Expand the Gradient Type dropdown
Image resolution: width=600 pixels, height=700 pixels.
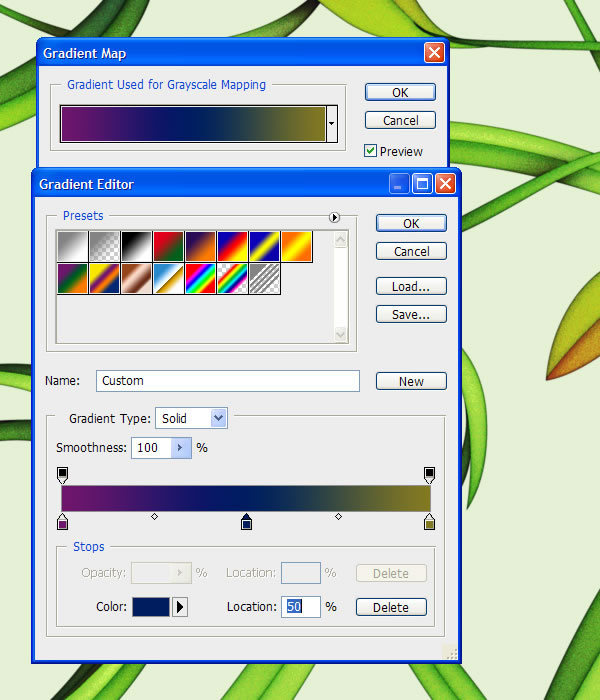218,418
